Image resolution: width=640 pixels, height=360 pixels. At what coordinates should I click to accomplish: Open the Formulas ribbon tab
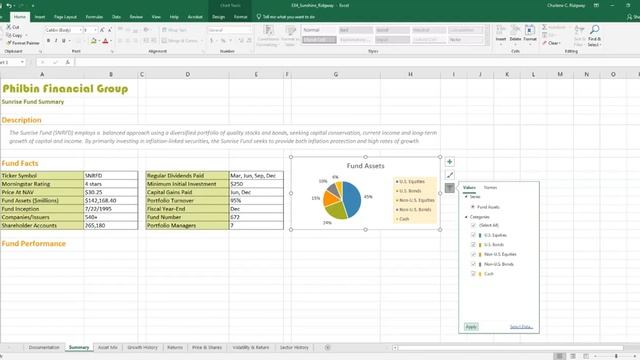[x=94, y=17]
